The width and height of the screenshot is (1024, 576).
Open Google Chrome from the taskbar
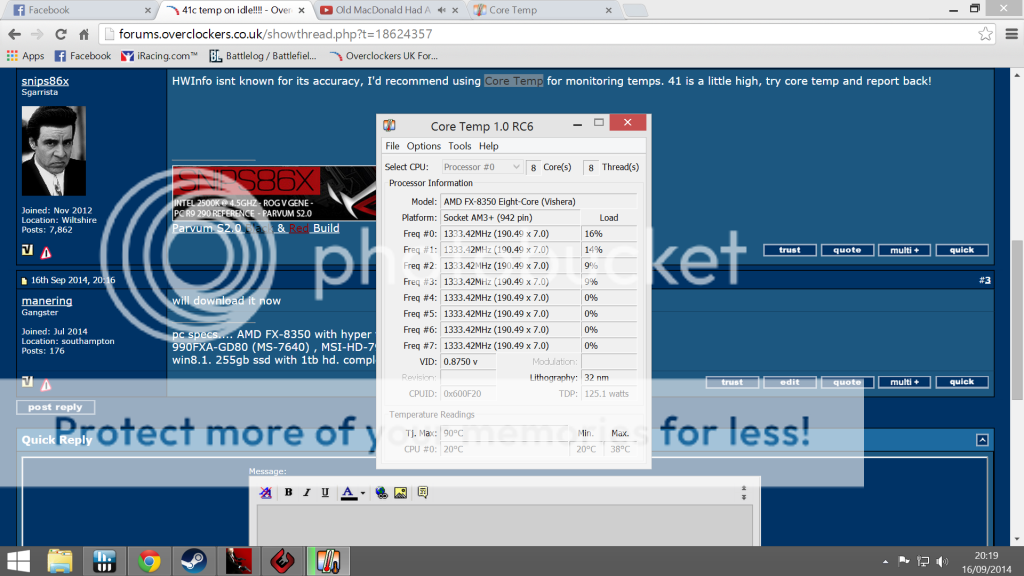click(x=149, y=561)
